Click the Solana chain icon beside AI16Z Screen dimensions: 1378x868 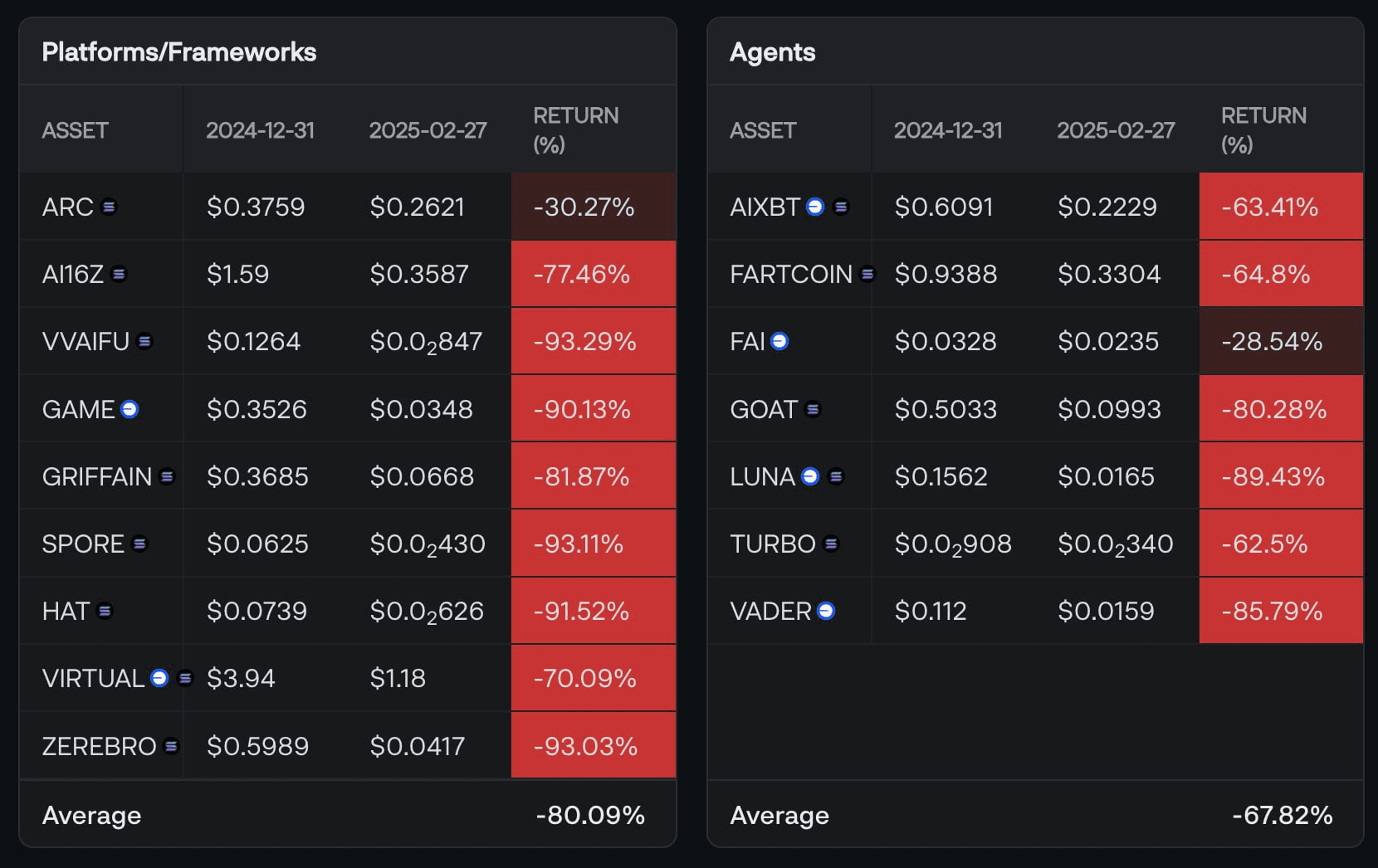point(119,274)
